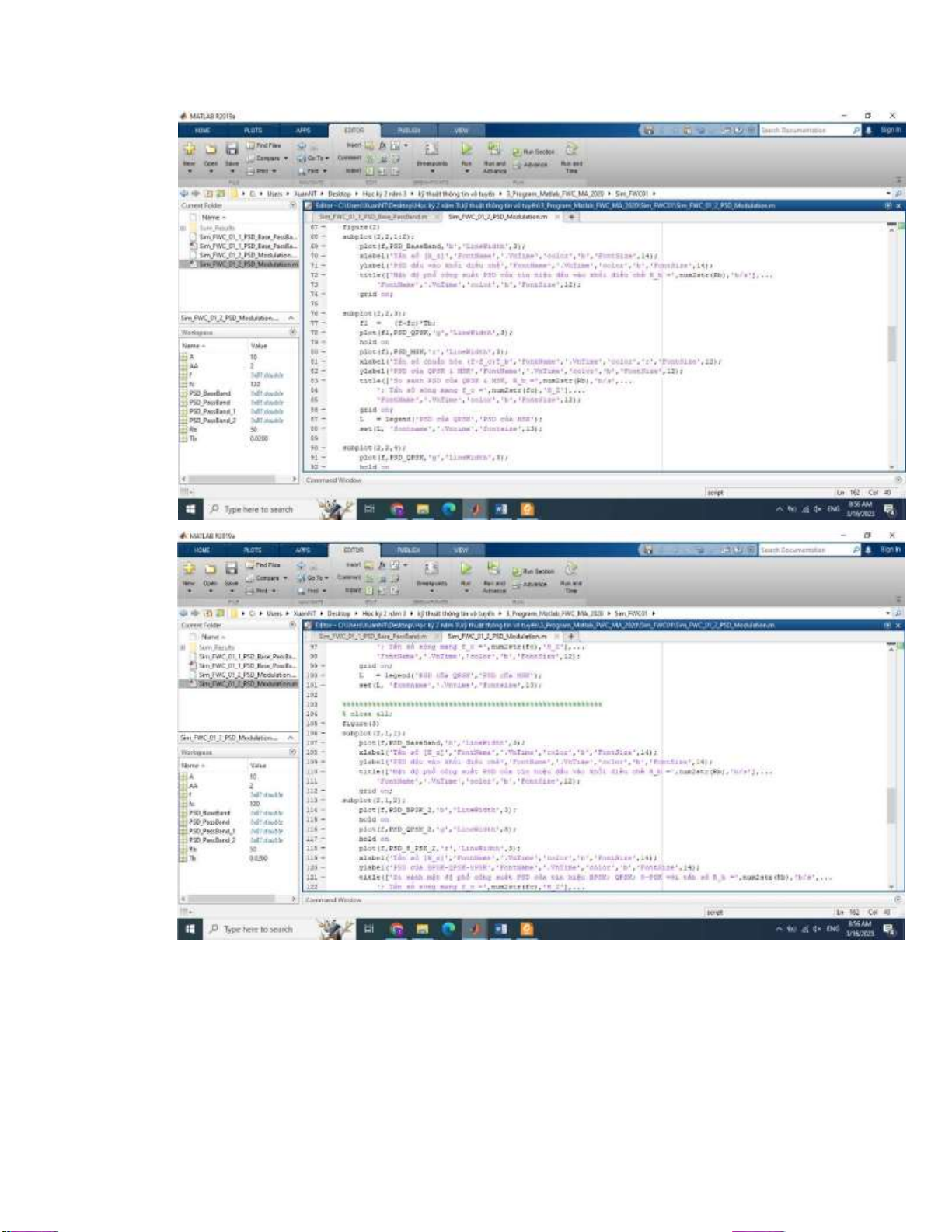Expand the Compare dropdown in lower MATLAB toolstrip
Viewport: 952px width, 1232px height.
[x=267, y=578]
